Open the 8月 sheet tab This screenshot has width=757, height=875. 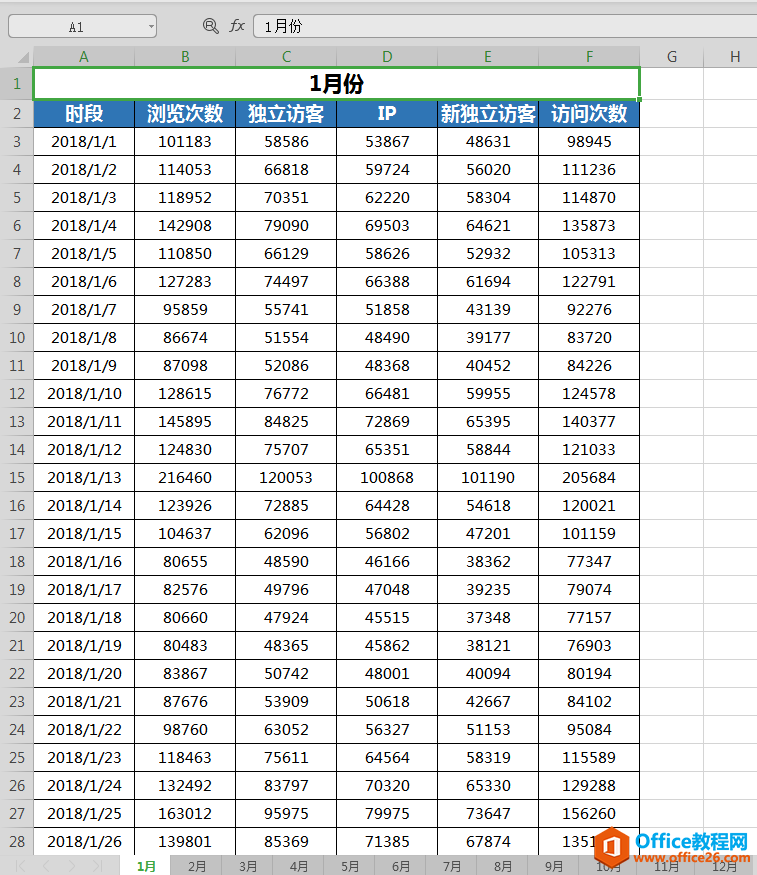(x=503, y=866)
